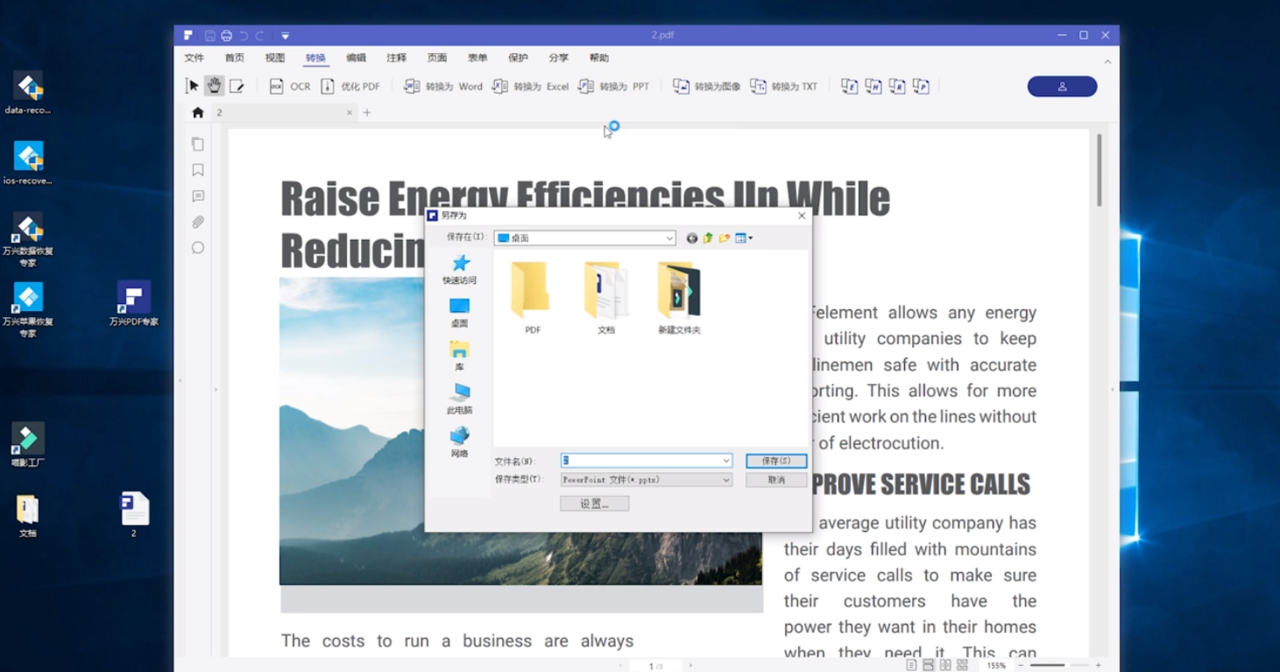This screenshot has height=672, width=1280.
Task: Click the back navigation icon in dialog
Action: tap(692, 238)
